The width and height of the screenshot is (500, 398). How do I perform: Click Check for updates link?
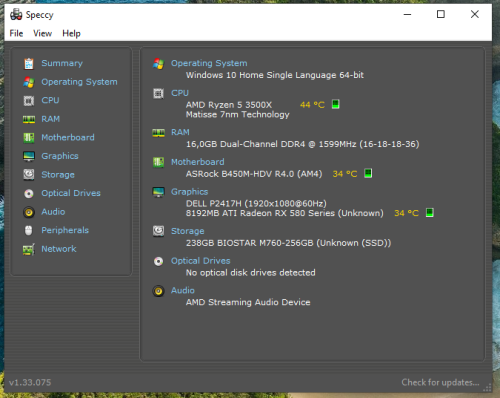[440, 382]
